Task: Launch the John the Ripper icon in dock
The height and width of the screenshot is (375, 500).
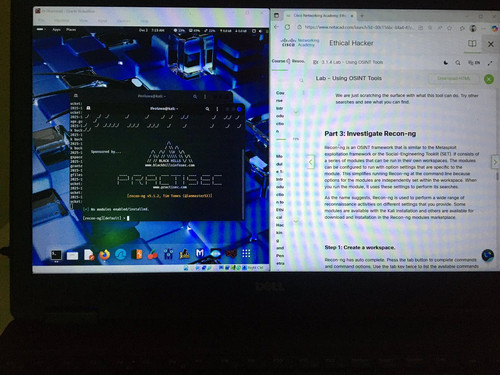Action: pos(184,254)
